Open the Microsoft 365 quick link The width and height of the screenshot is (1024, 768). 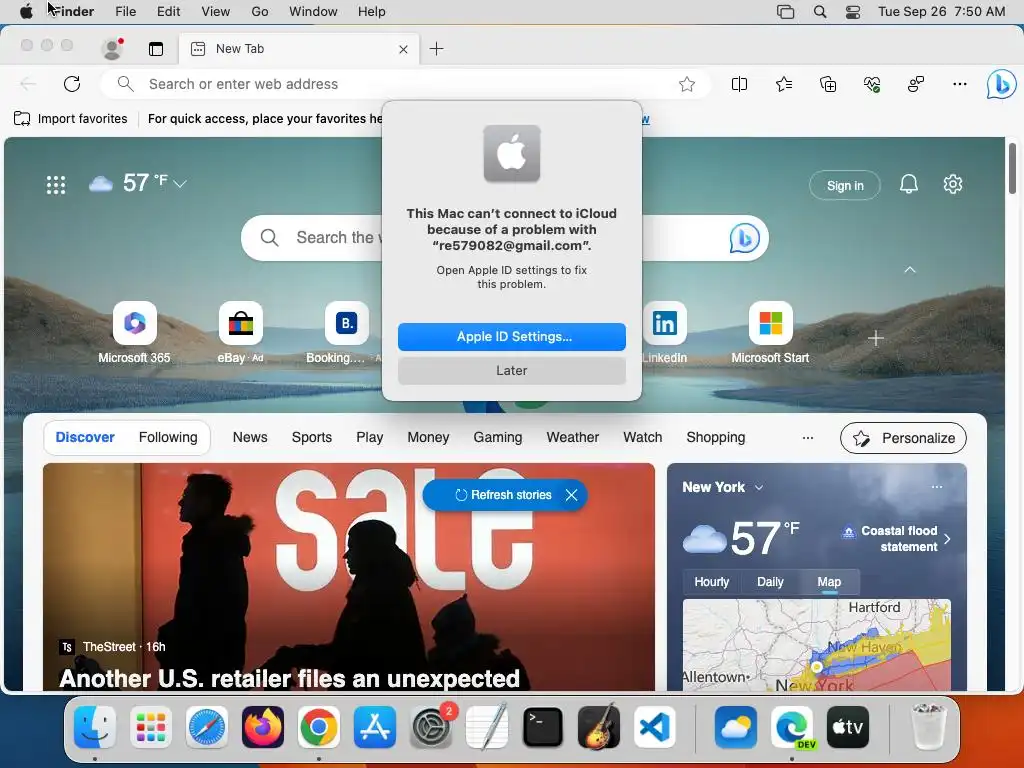[135, 333]
